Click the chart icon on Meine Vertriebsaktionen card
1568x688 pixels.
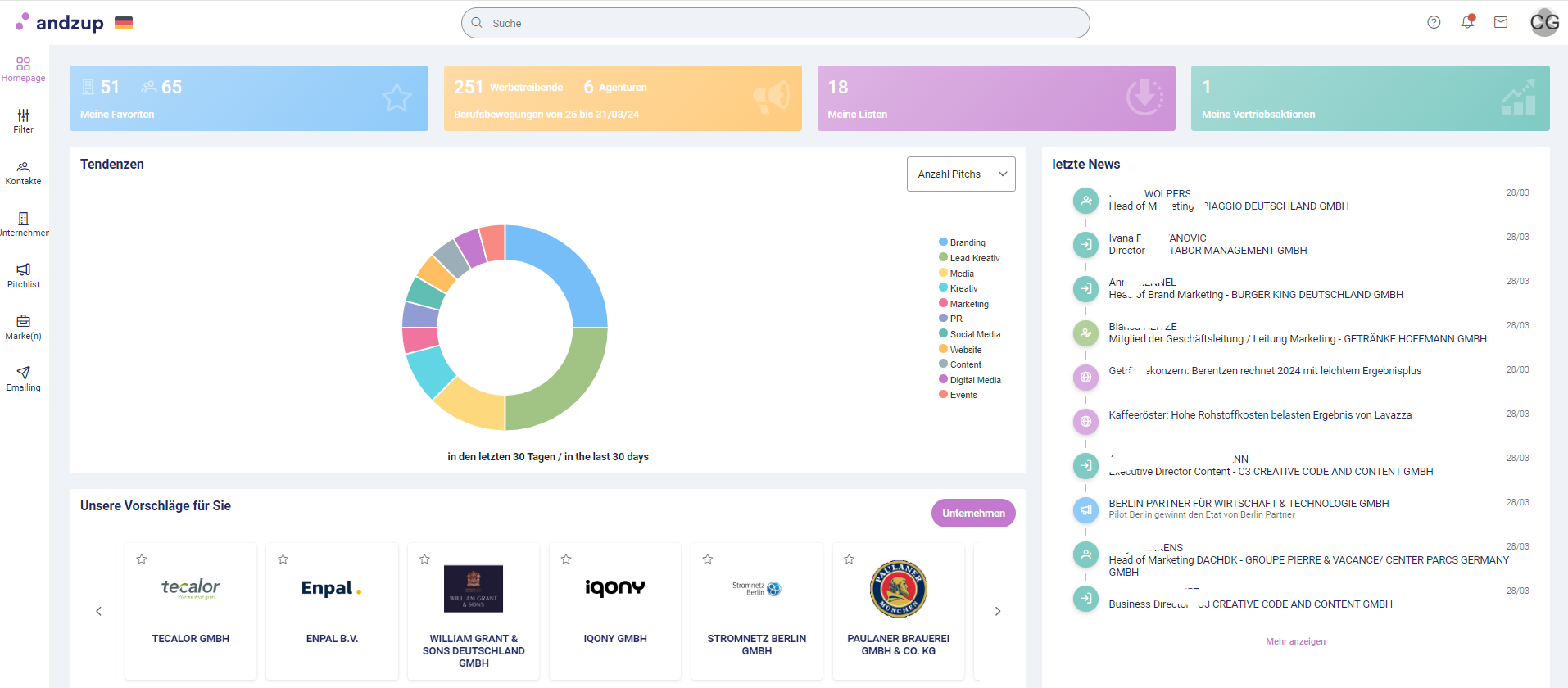point(1518,97)
